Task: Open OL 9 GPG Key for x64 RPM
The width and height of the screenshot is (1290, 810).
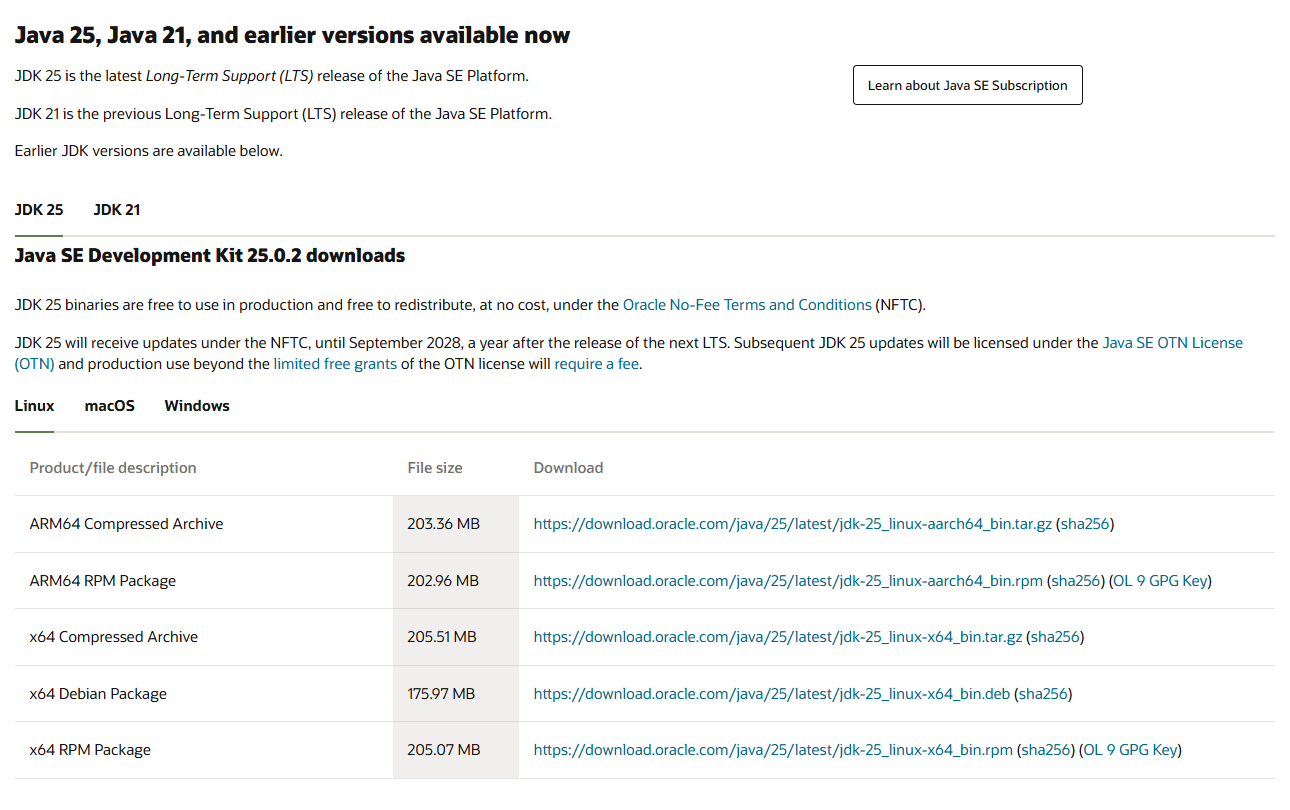Action: click(x=1131, y=750)
